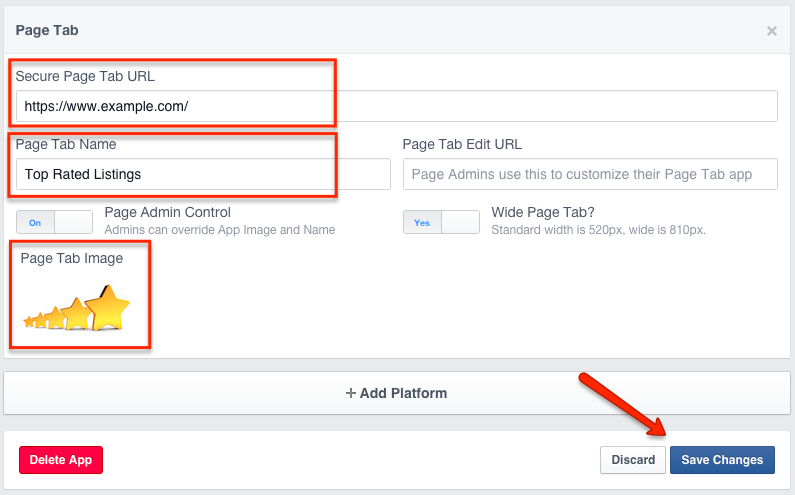The width and height of the screenshot is (795, 495).
Task: Click the Wide Page Tab? label text
Action: pos(544,212)
